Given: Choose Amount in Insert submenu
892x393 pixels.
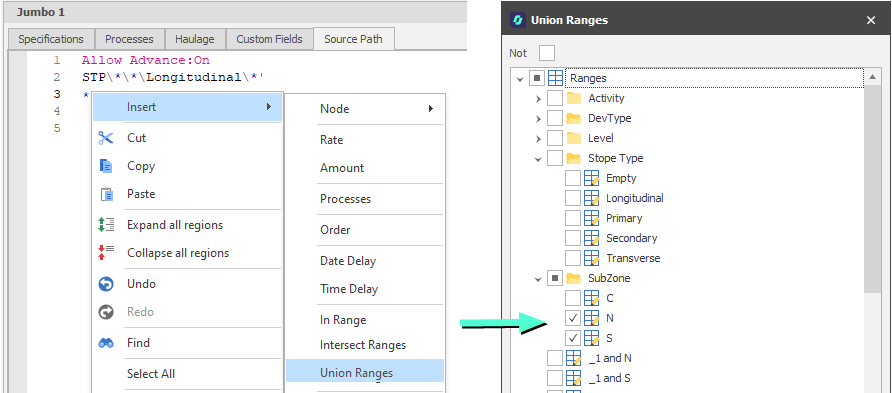Looking at the screenshot, I should coord(365,168).
